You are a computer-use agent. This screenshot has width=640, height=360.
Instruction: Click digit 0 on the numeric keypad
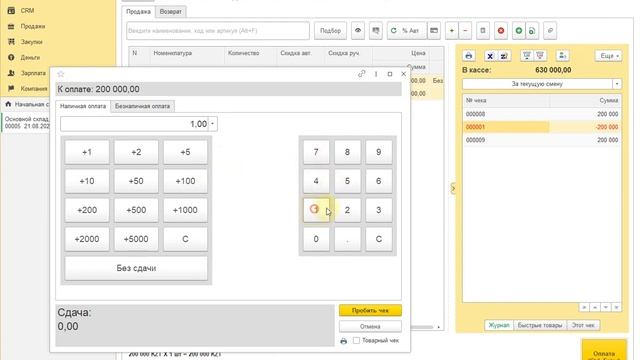(x=316, y=239)
